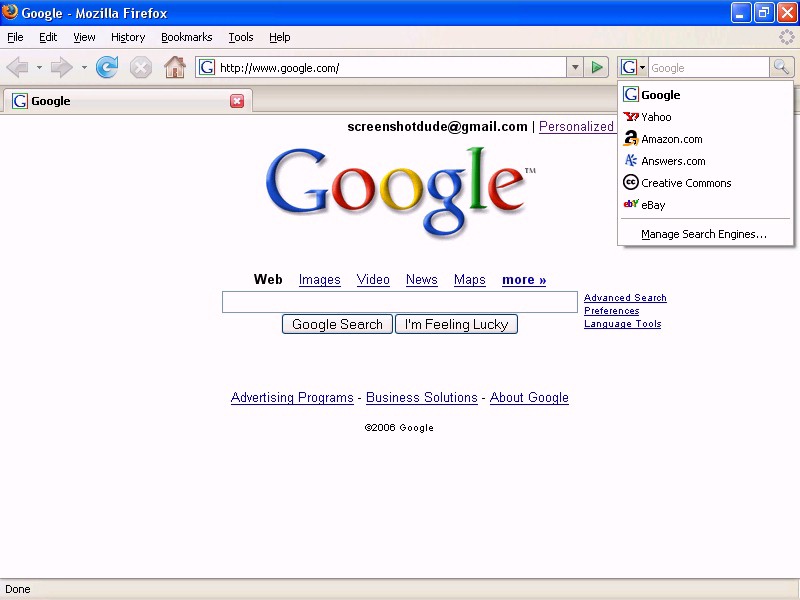Click the screenshotdude@gmail.com account text
Image resolution: width=800 pixels, height=600 pixels.
point(437,127)
